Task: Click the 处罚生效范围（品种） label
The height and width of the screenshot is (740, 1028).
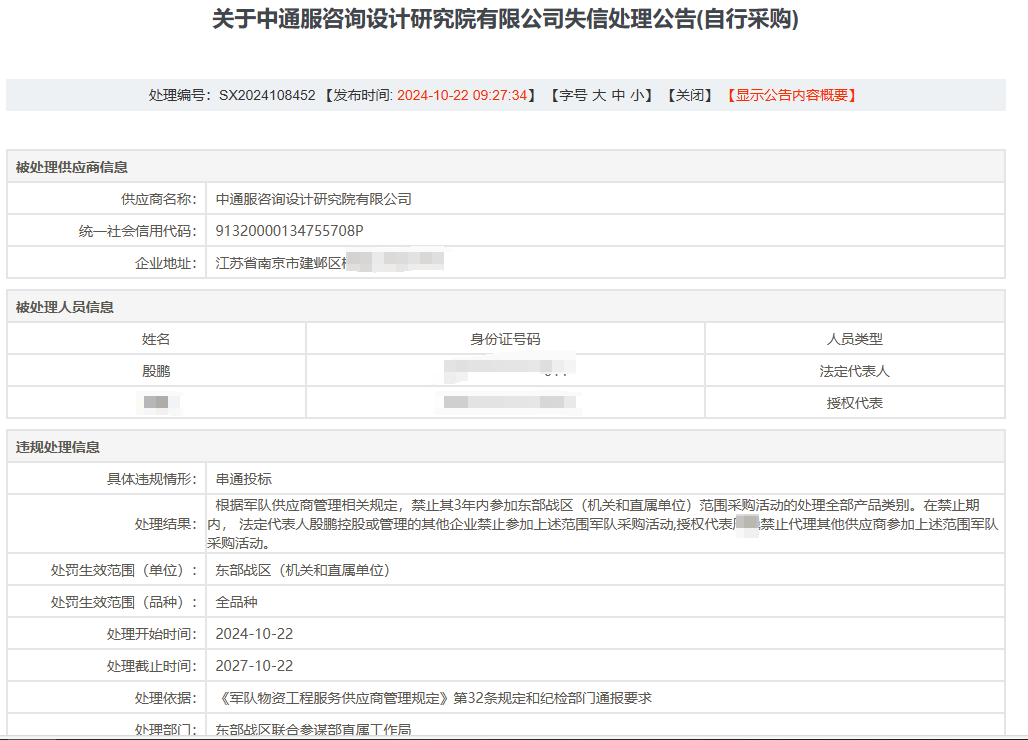Action: (124, 602)
